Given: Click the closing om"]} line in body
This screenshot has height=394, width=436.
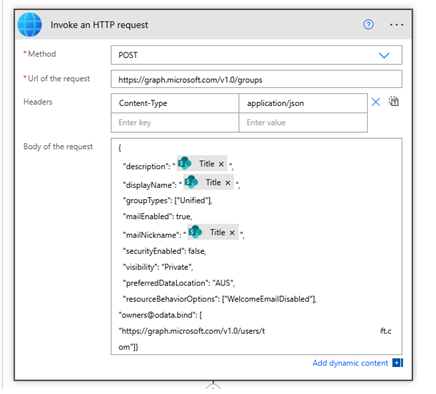Looking at the screenshot, I should pyautogui.click(x=128, y=347).
